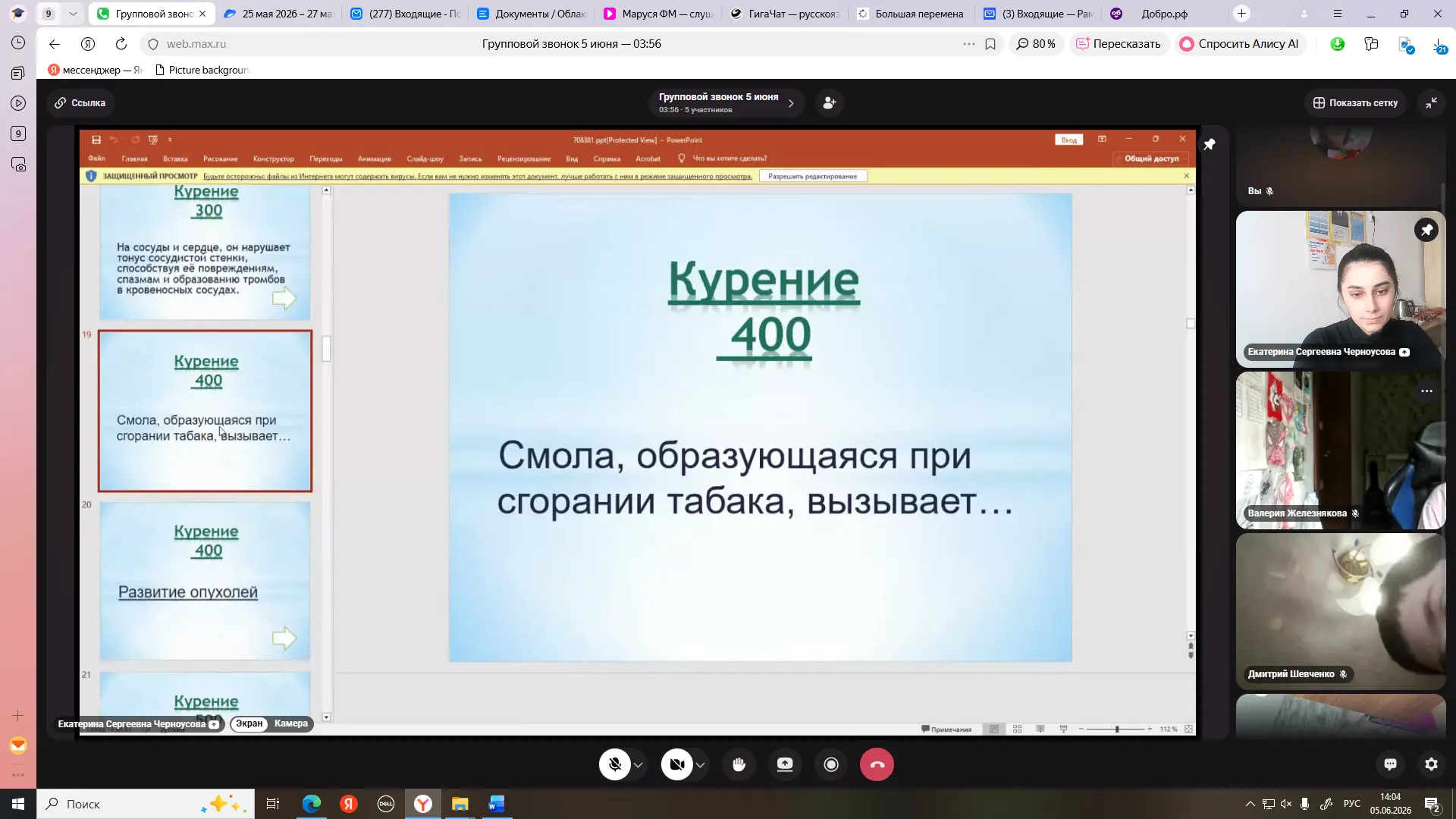This screenshot has width=1456, height=819.
Task: Unpin the shared screen via pin icon
Action: [x=1210, y=144]
